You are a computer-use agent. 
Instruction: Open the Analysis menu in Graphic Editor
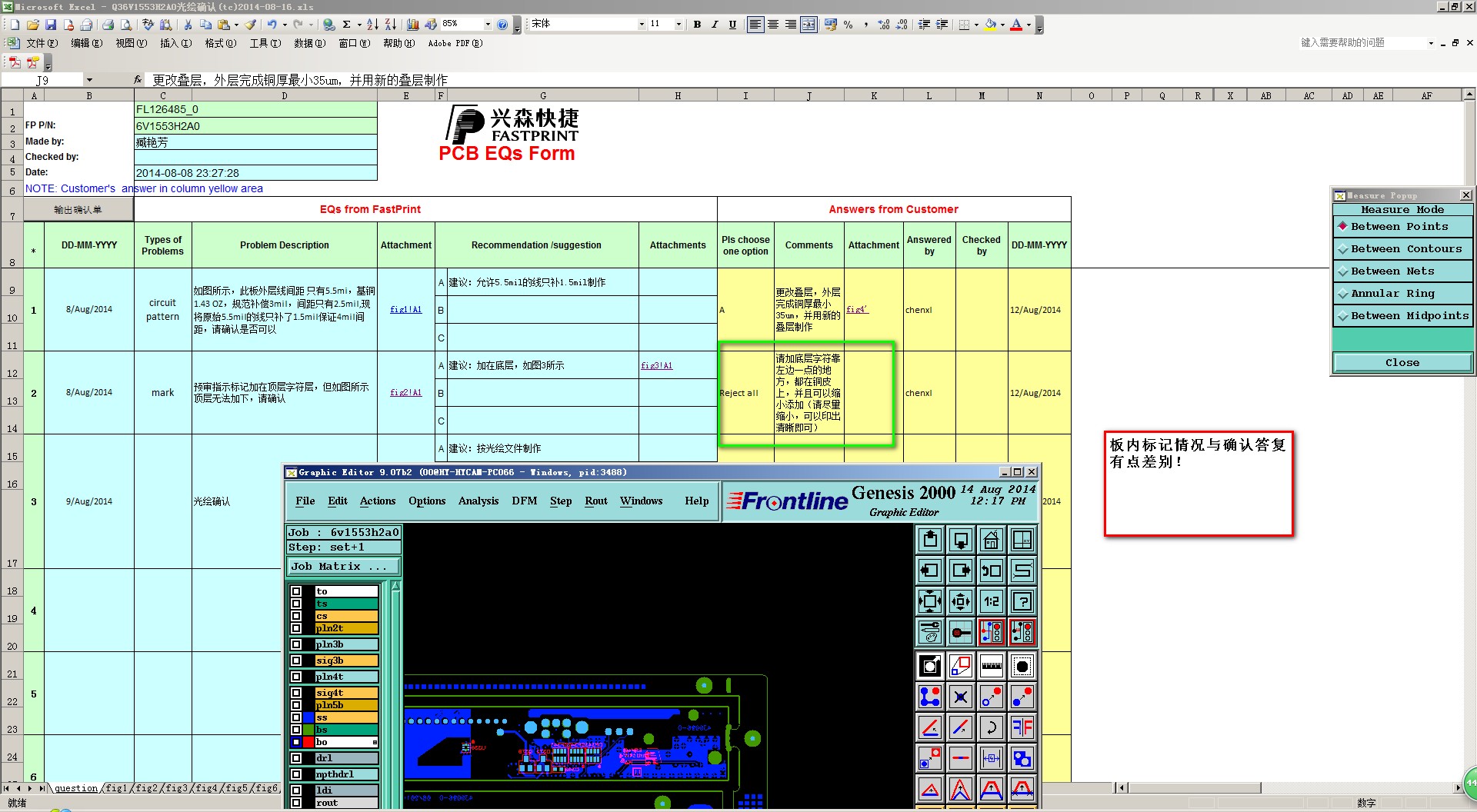(478, 501)
